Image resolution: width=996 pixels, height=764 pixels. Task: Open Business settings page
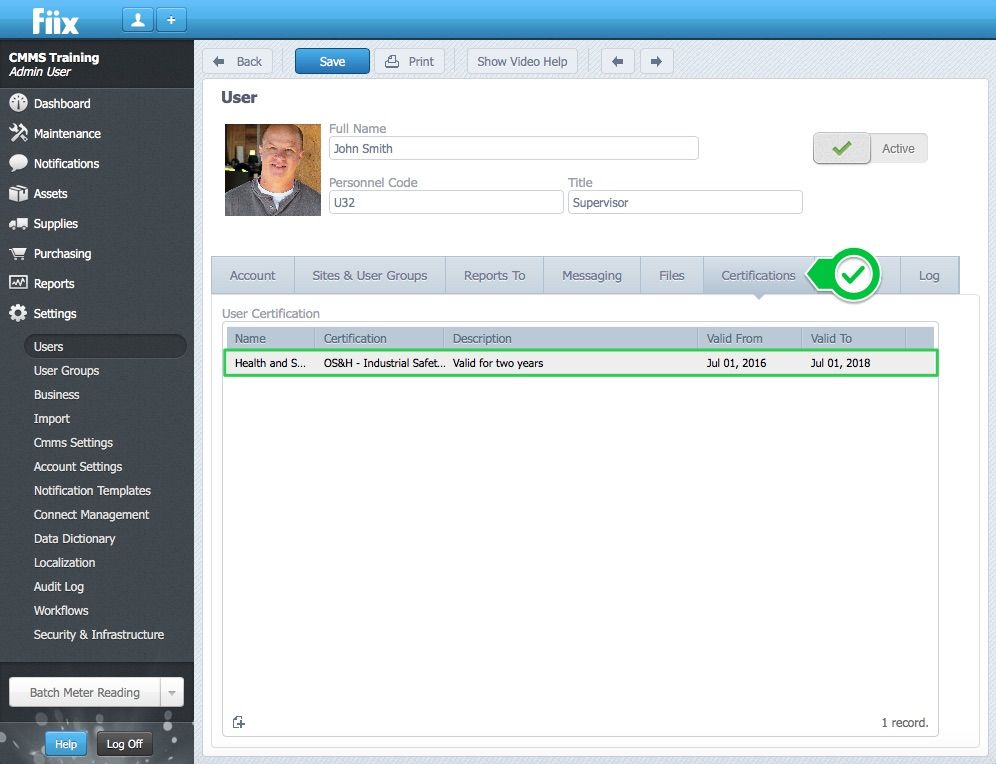click(57, 395)
